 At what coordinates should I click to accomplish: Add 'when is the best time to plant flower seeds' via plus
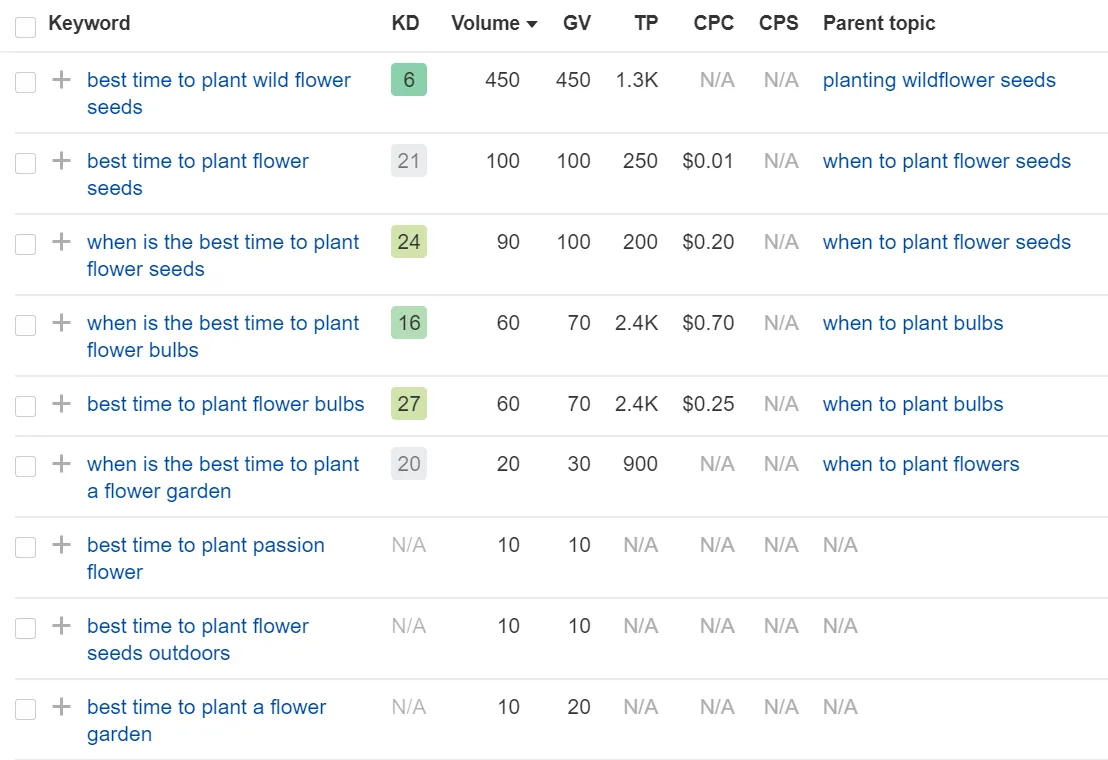tap(61, 242)
